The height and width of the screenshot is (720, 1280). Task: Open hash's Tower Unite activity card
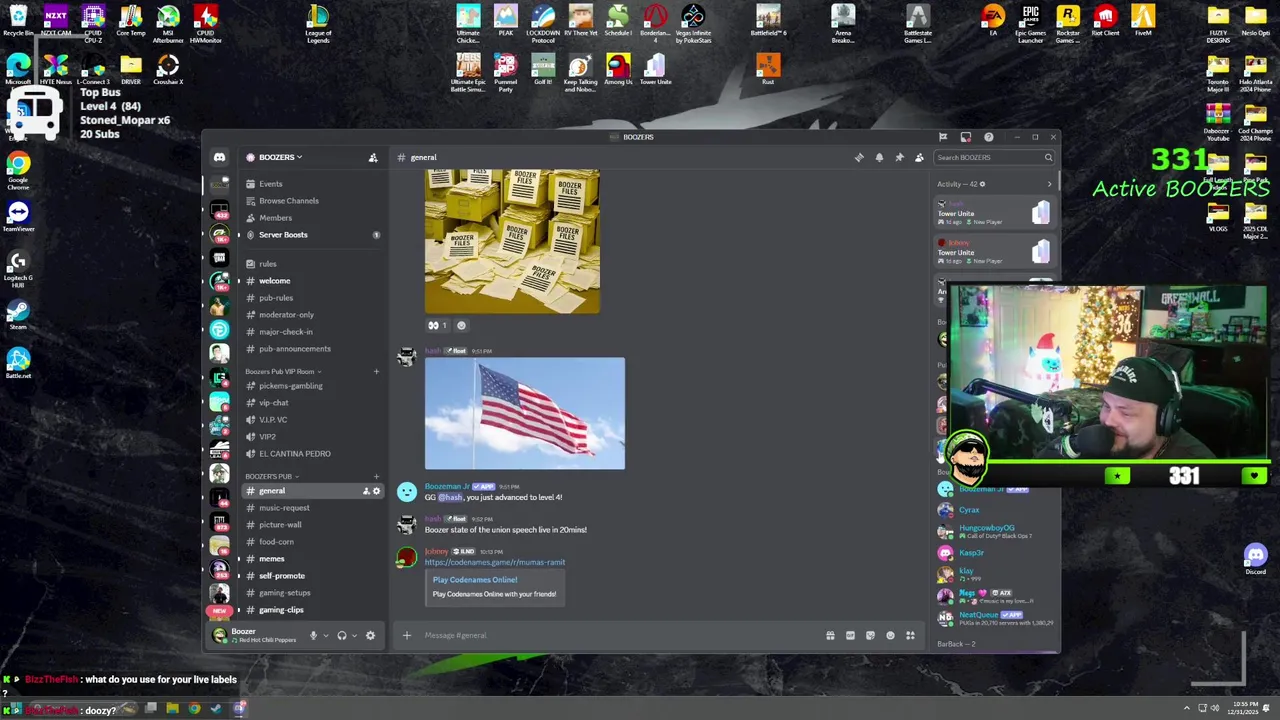coord(994,212)
